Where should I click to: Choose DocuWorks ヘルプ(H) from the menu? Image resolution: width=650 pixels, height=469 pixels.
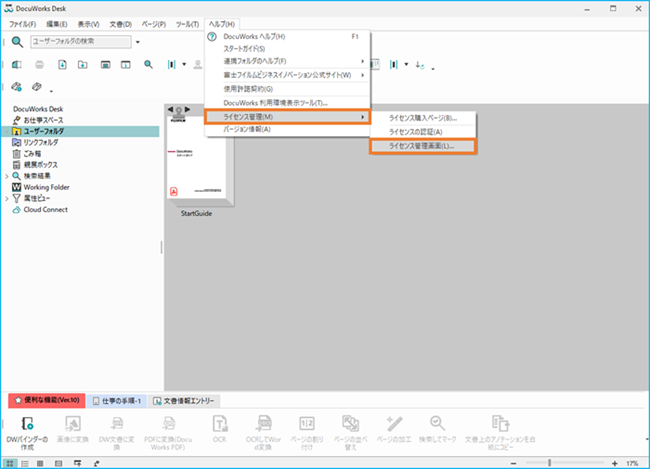pos(287,36)
